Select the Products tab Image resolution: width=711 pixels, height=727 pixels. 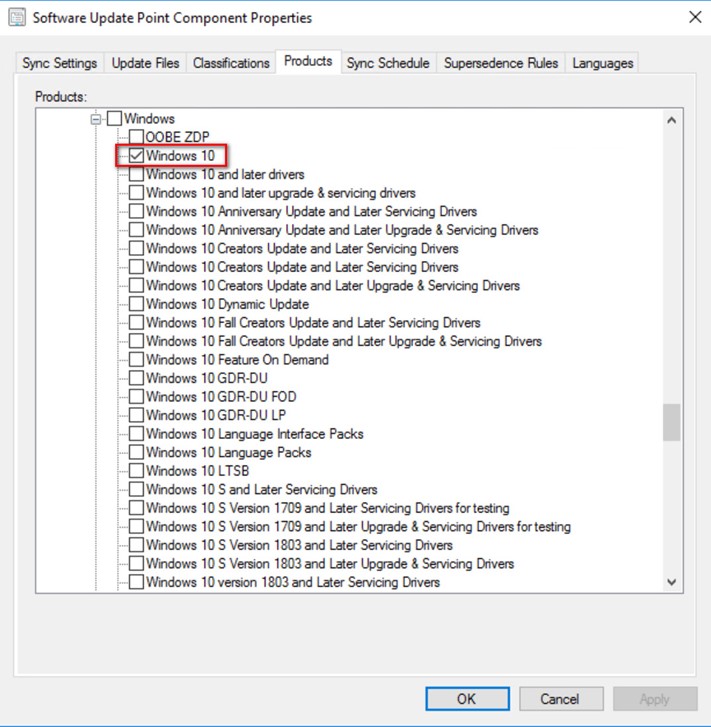tap(308, 61)
